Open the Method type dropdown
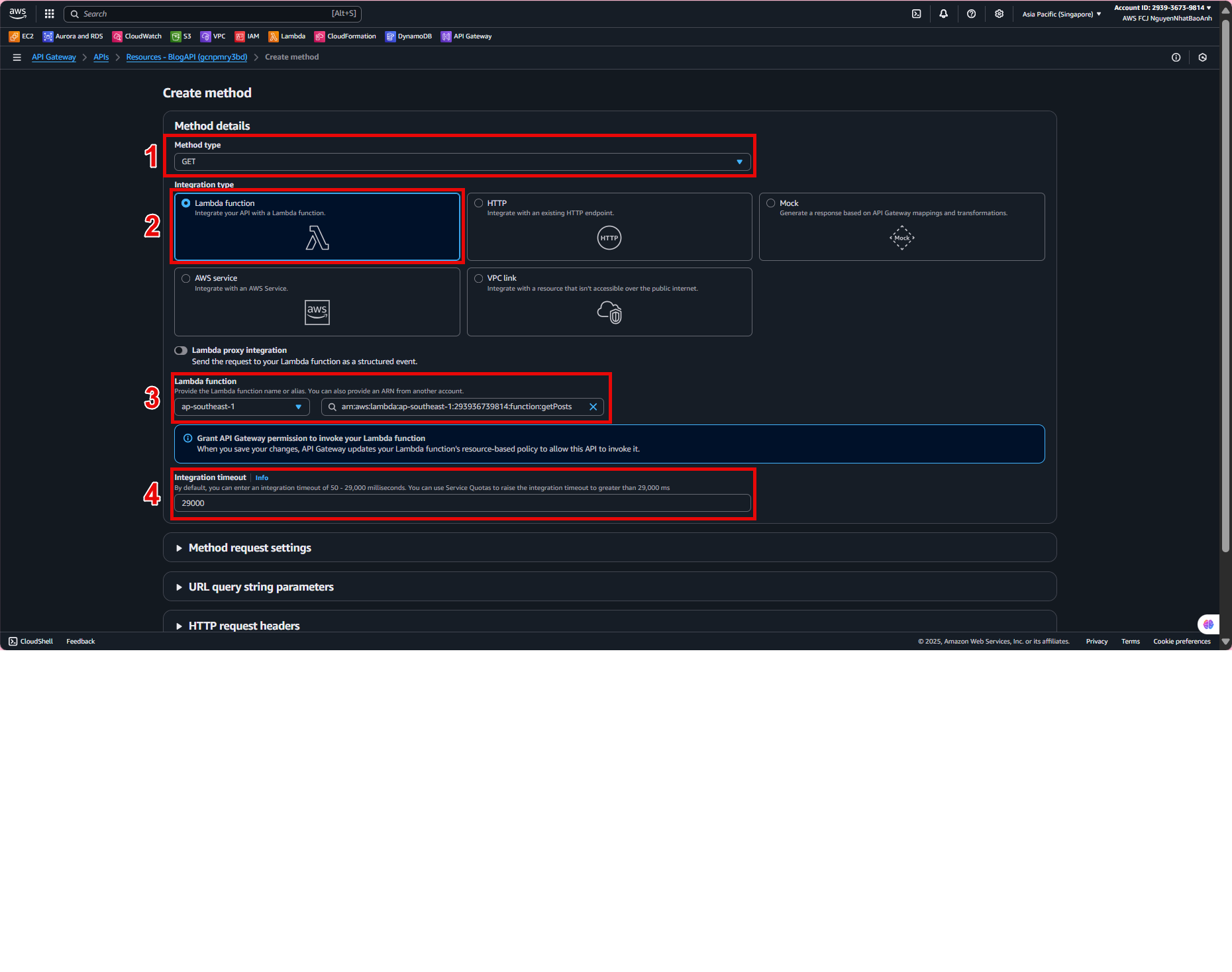The height and width of the screenshot is (972, 1232). 462,162
